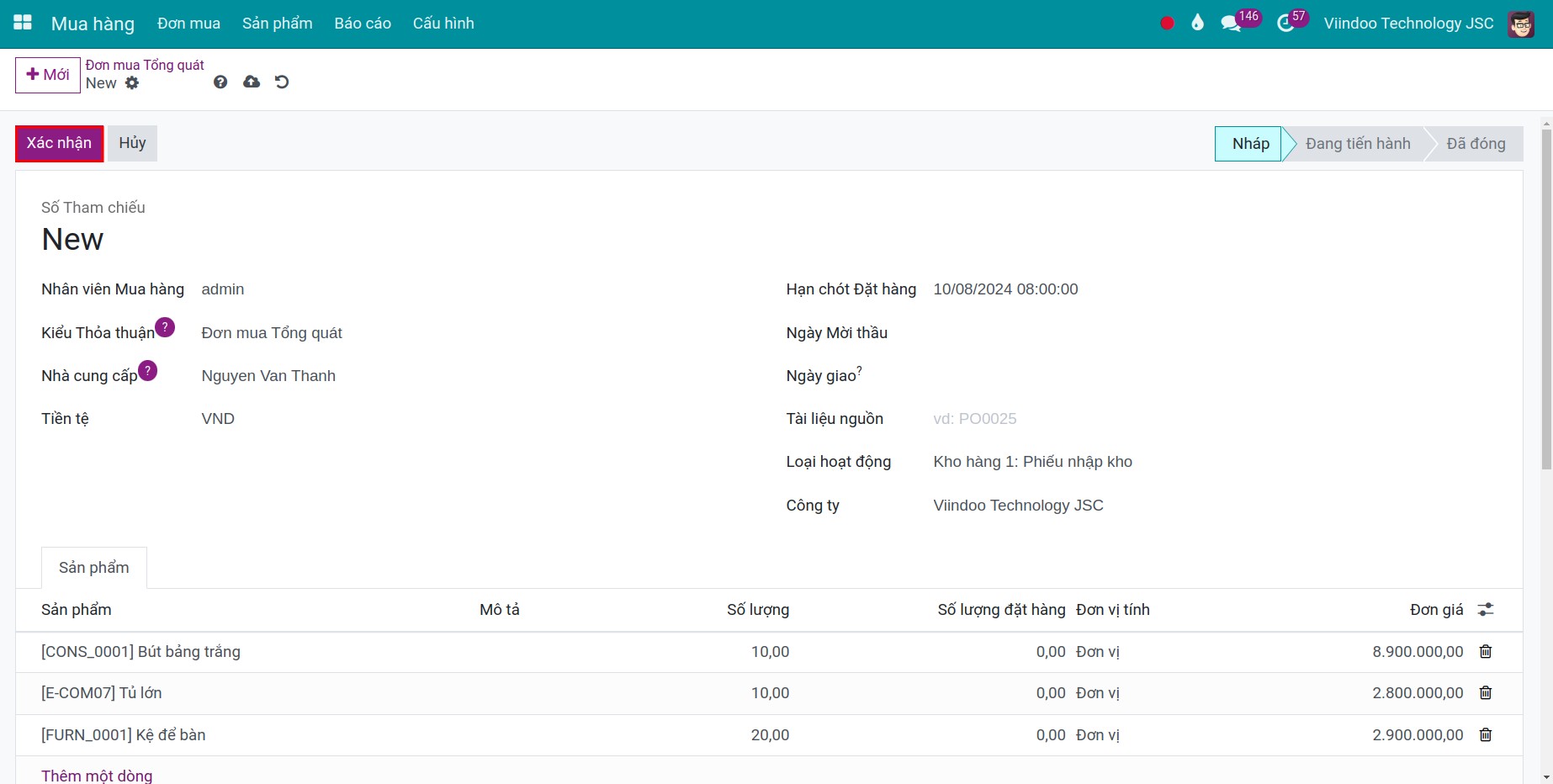Go to Đơn mua Tổng quát breadcrumb
1553x784 pixels.
[145, 65]
